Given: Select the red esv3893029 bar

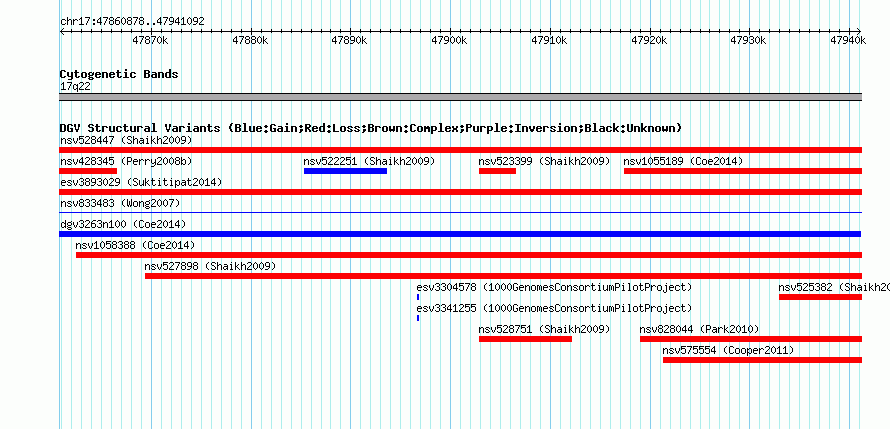Looking at the screenshot, I should pos(460,192).
